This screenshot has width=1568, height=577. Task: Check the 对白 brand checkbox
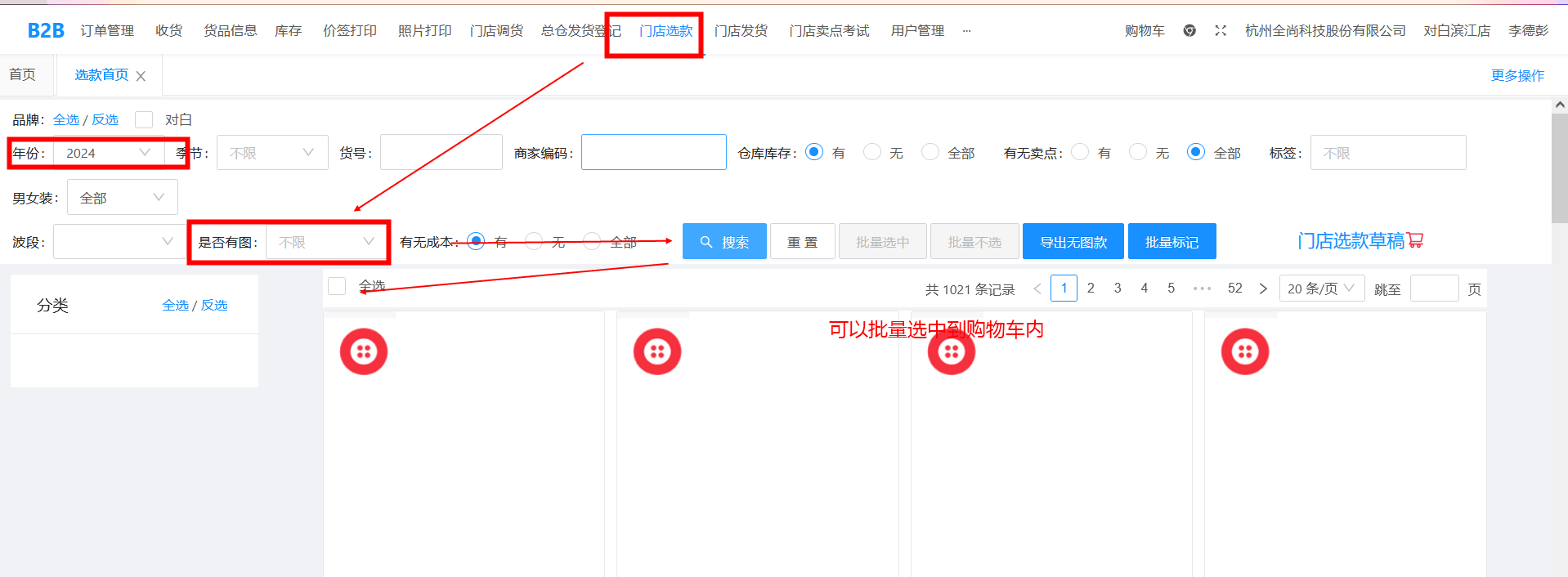tap(144, 120)
